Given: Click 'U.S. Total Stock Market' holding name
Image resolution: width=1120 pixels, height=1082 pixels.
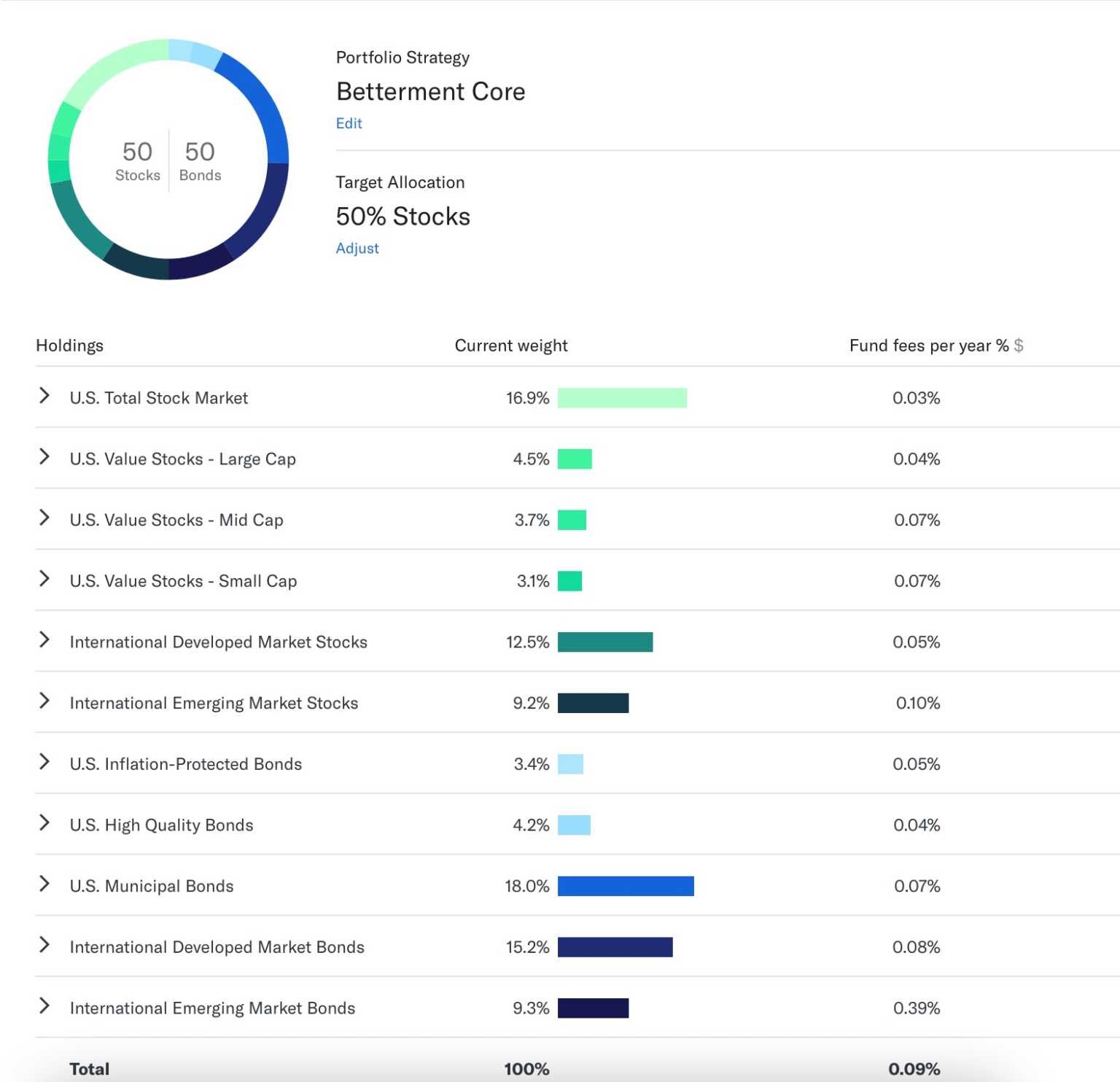Looking at the screenshot, I should [158, 398].
